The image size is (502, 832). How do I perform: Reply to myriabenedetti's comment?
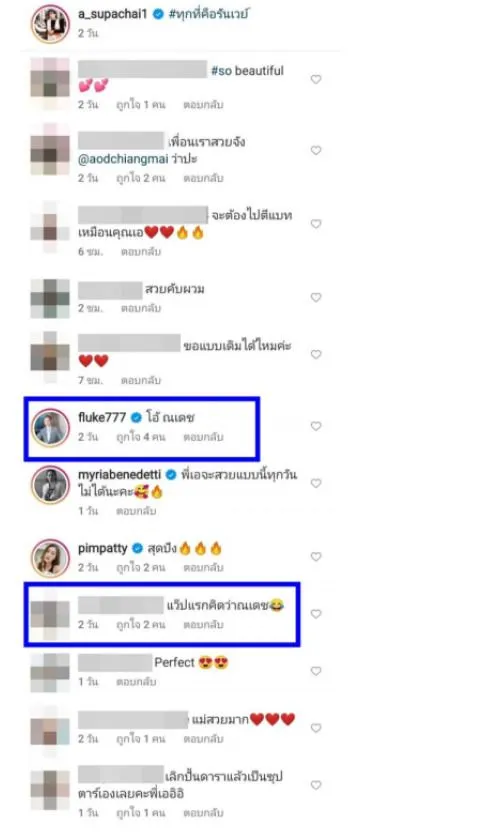click(136, 511)
